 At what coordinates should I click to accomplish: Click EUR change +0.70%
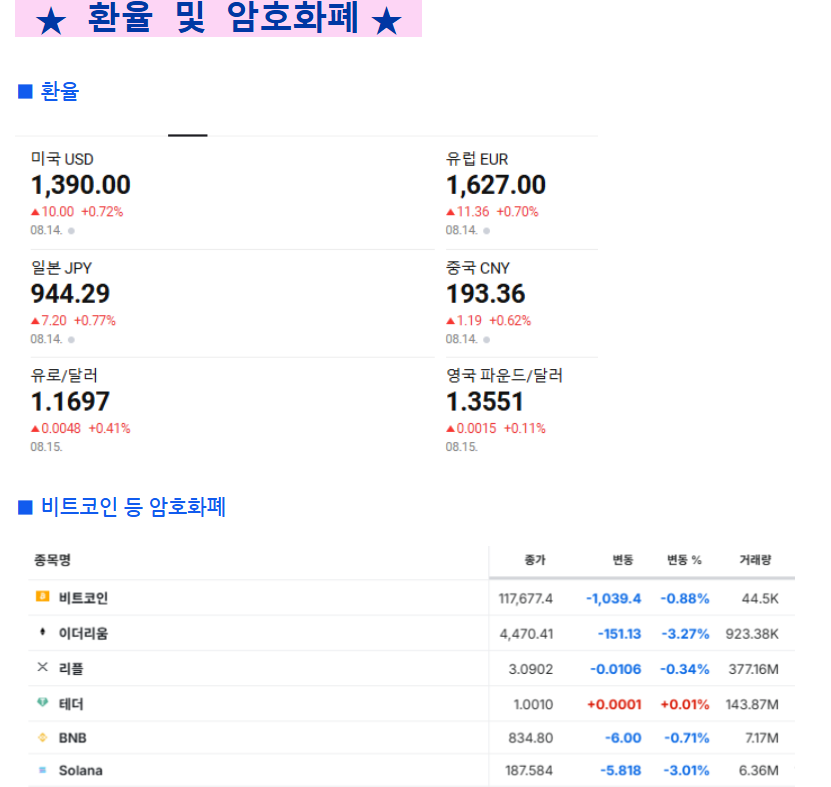point(517,211)
